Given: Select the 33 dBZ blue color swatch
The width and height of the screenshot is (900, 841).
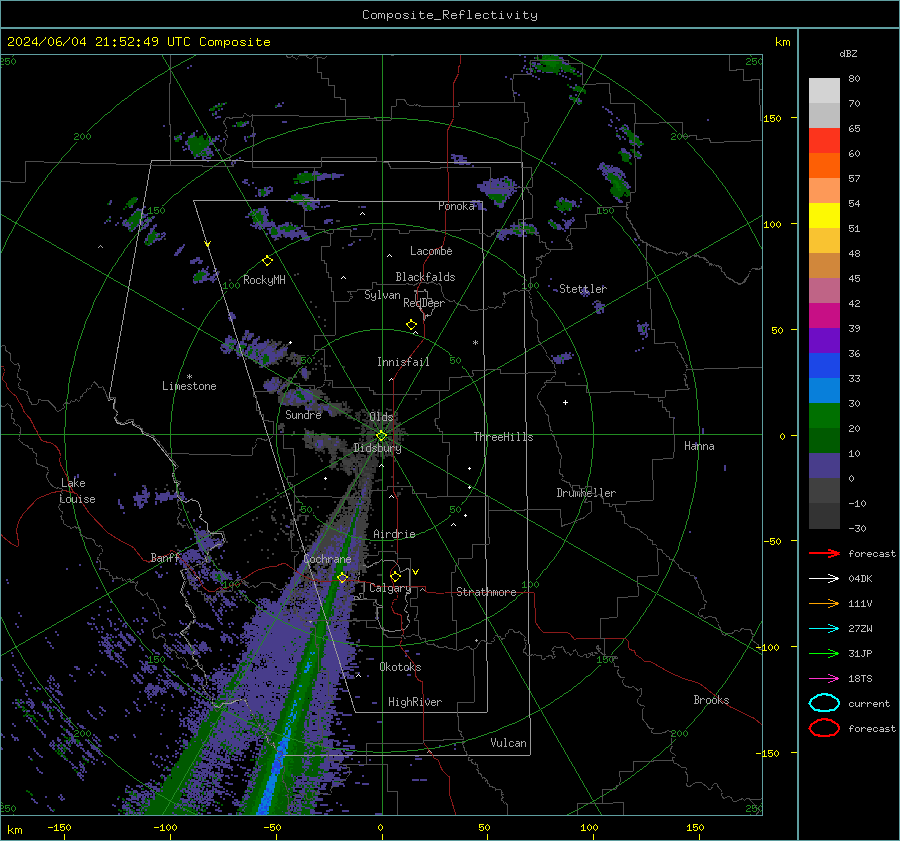Looking at the screenshot, I should 824,365.
